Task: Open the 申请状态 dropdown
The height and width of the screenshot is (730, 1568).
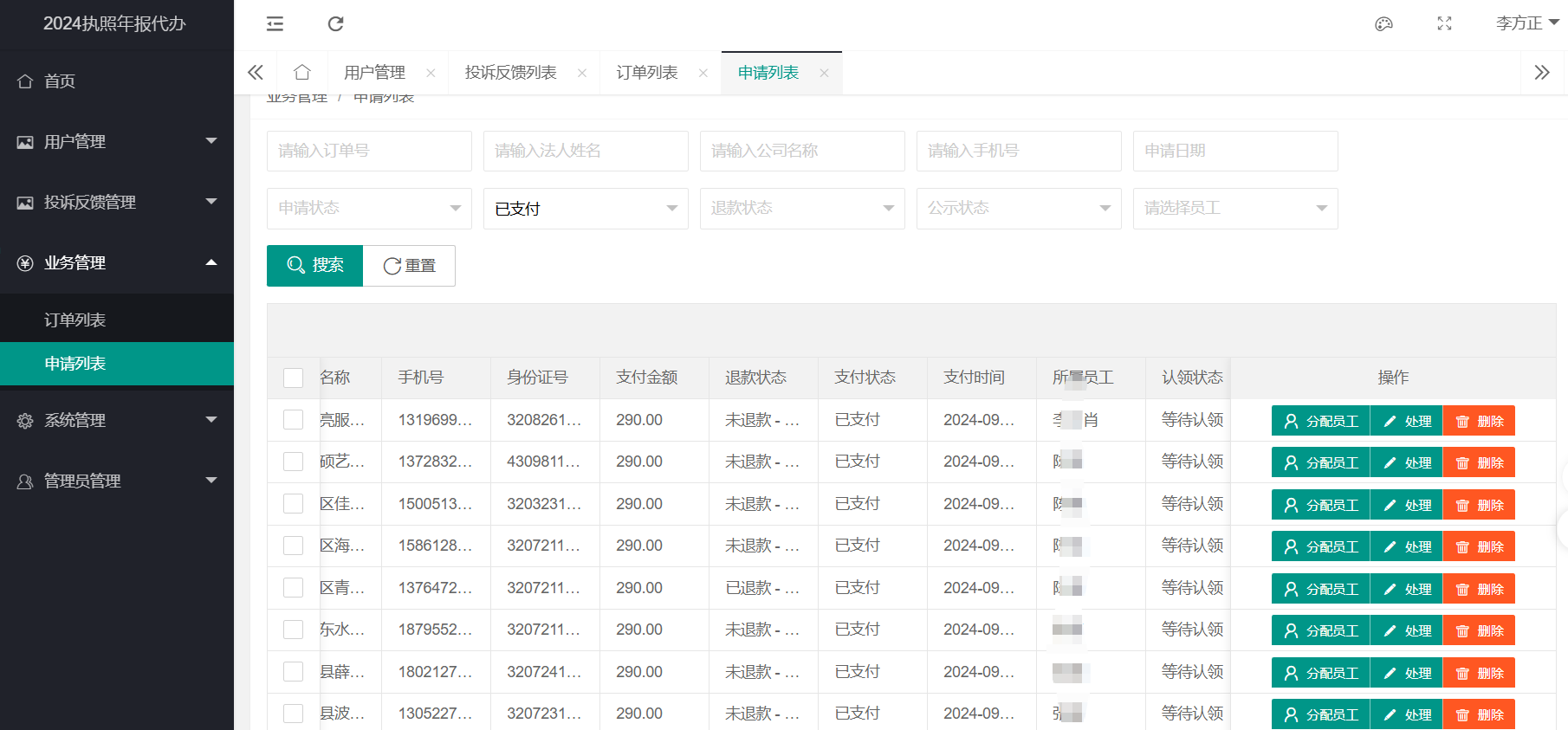Action: (369, 209)
